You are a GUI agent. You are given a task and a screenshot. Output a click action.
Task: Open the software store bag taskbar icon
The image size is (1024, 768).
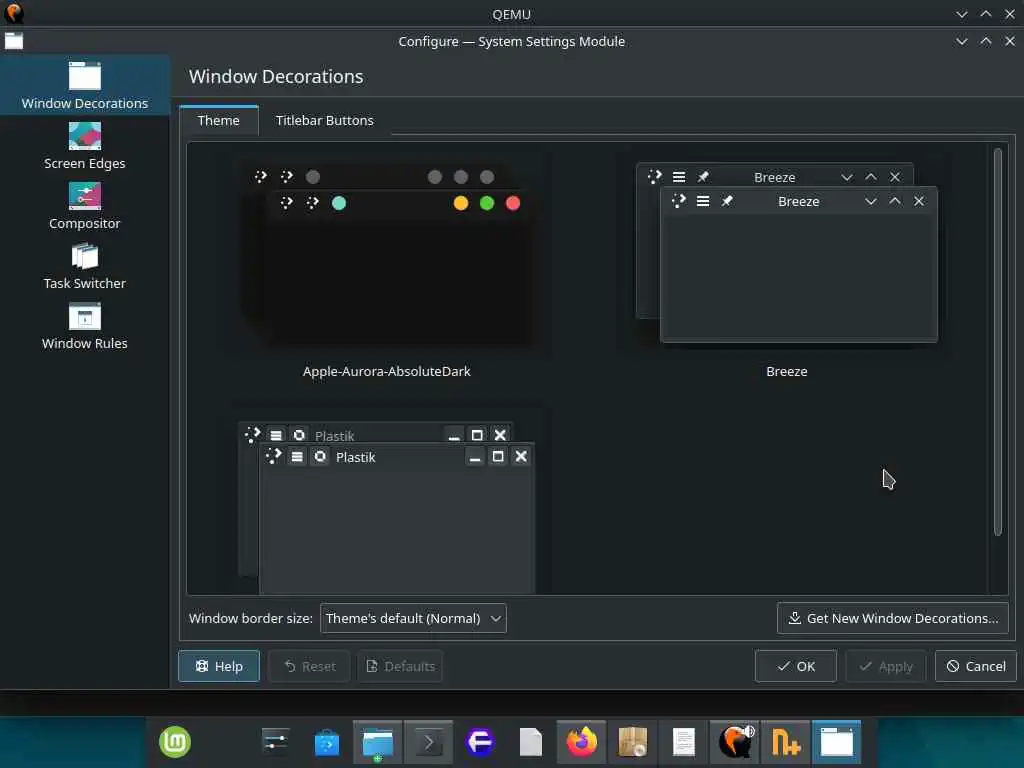[327, 742]
